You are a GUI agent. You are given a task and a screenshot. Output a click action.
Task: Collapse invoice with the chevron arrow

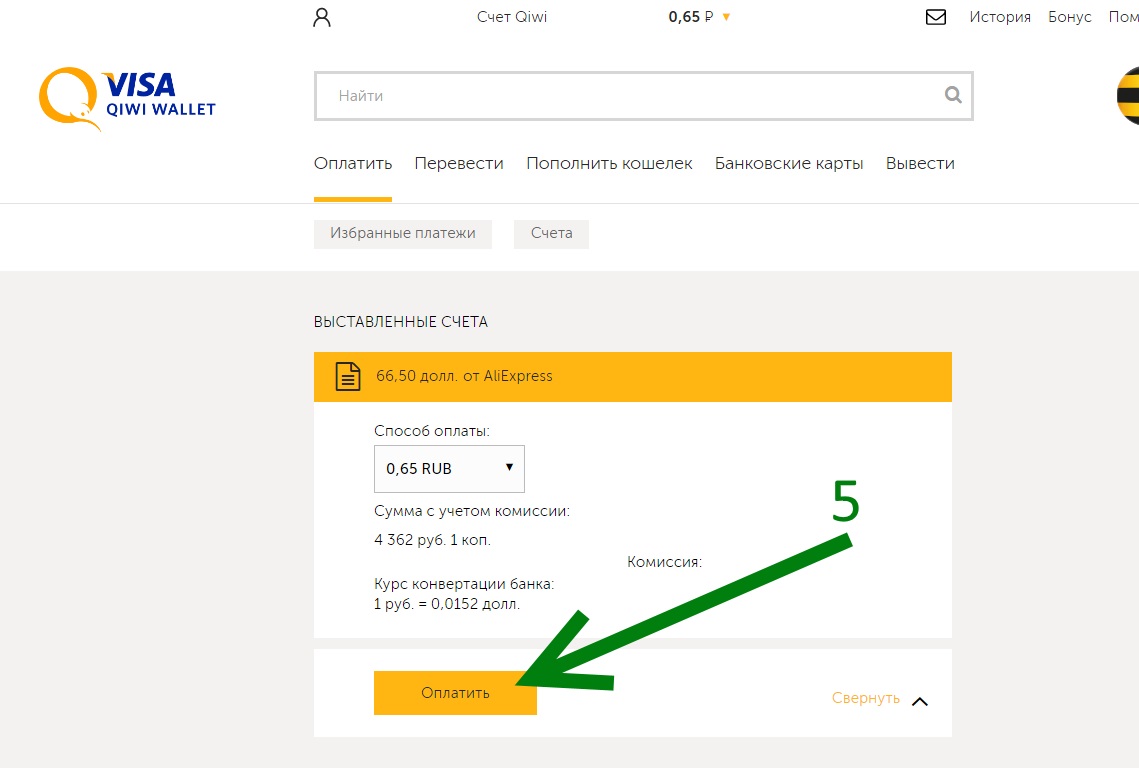tap(920, 700)
